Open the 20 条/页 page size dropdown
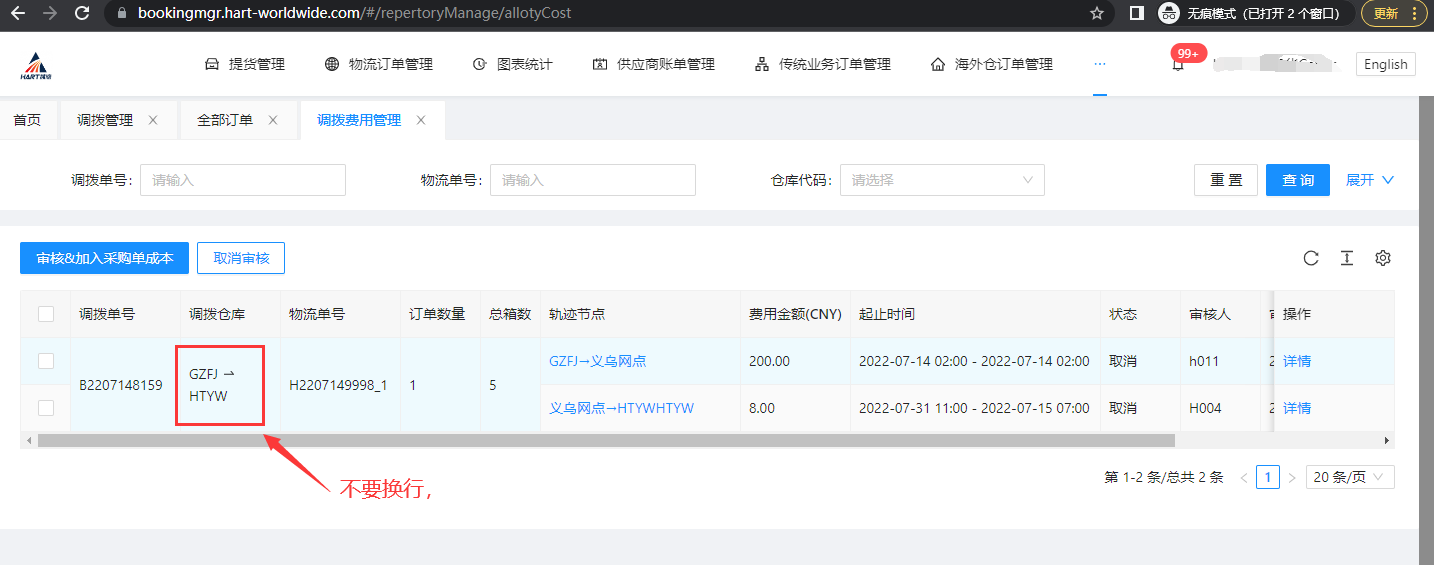 (x=1349, y=477)
